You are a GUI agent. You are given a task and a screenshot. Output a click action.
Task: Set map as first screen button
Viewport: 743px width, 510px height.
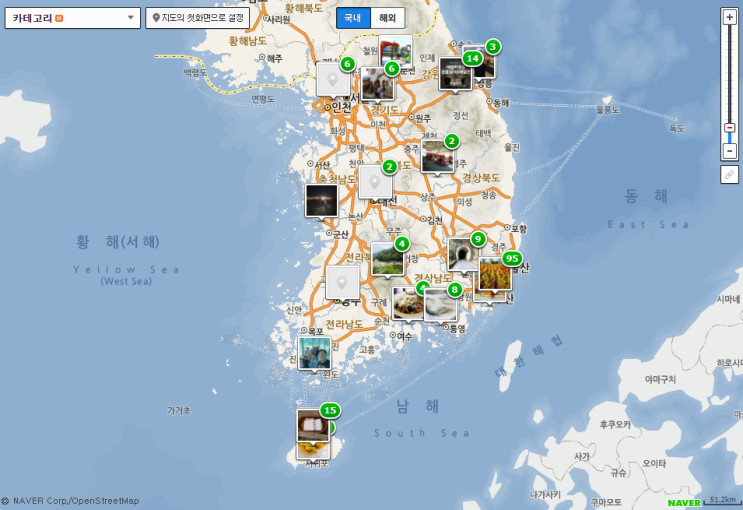tap(198, 18)
